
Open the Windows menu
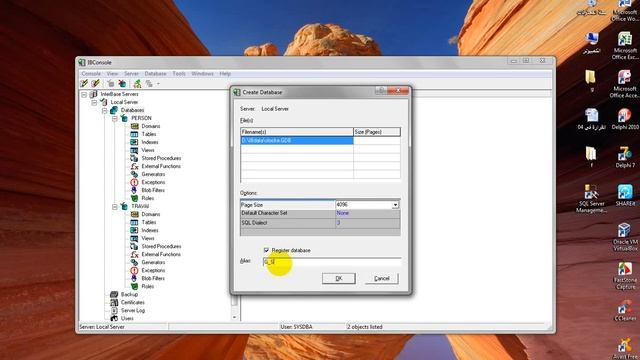pyautogui.click(x=202, y=73)
